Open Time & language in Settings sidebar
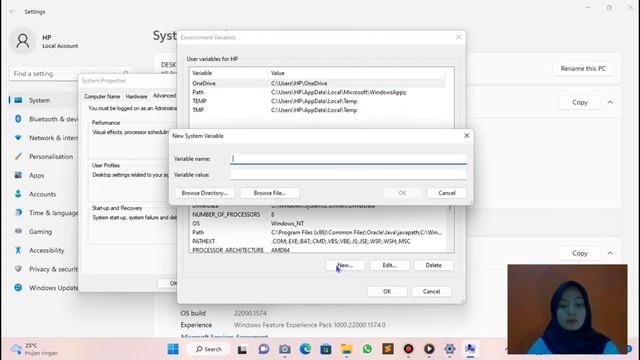This screenshot has height=360, width=640. coord(44,213)
